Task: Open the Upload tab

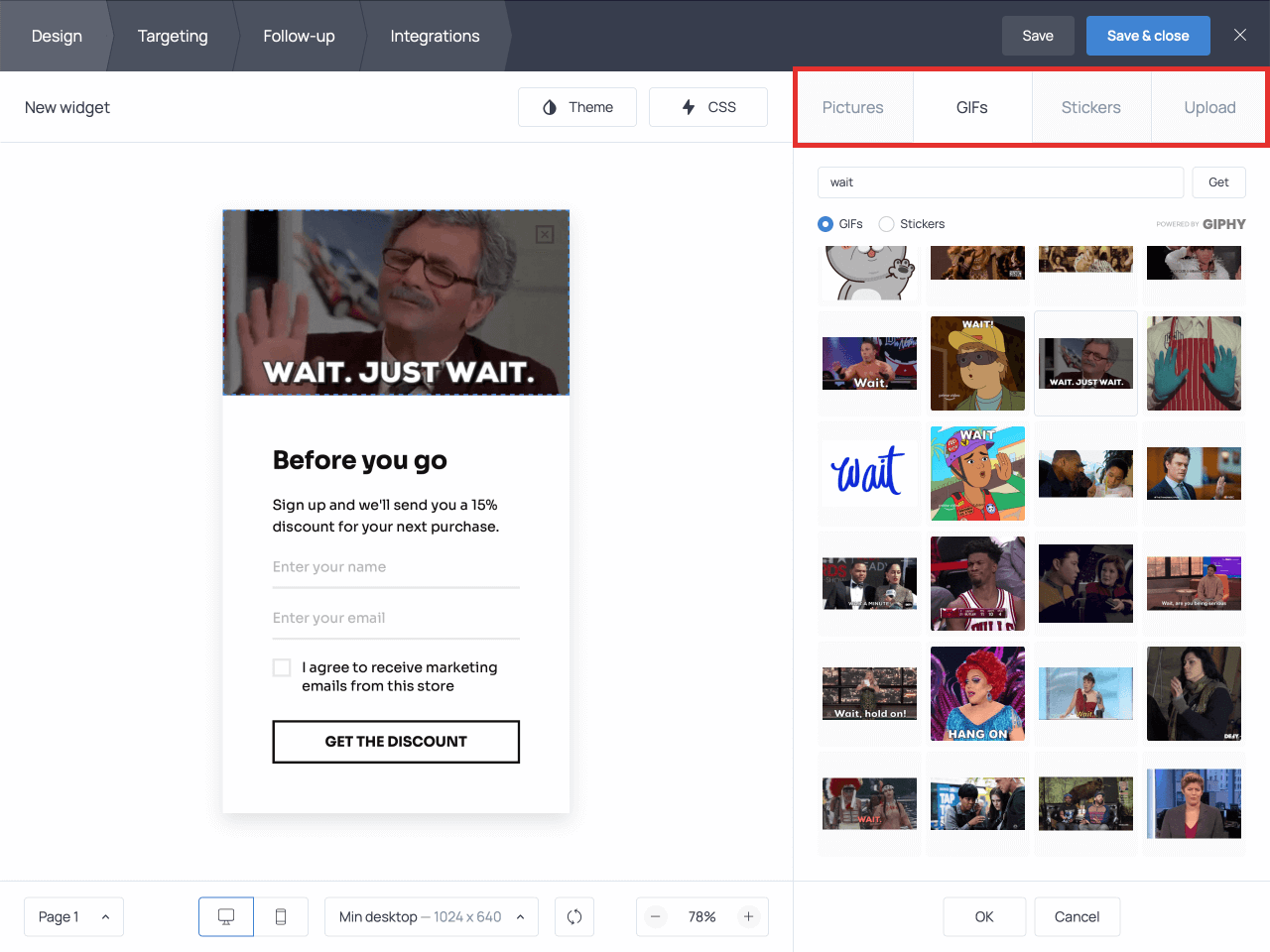Action: [x=1209, y=107]
